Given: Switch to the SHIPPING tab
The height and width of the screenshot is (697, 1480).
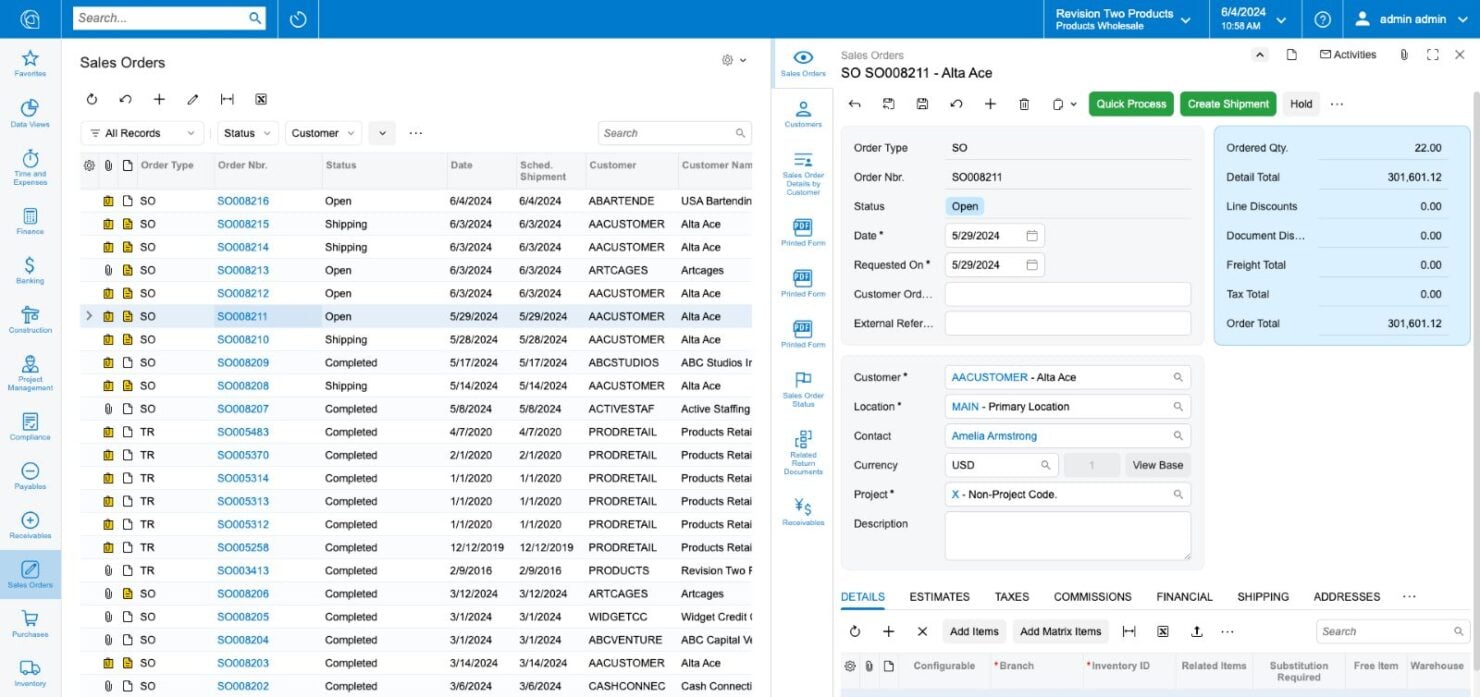Looking at the screenshot, I should pos(1262,596).
